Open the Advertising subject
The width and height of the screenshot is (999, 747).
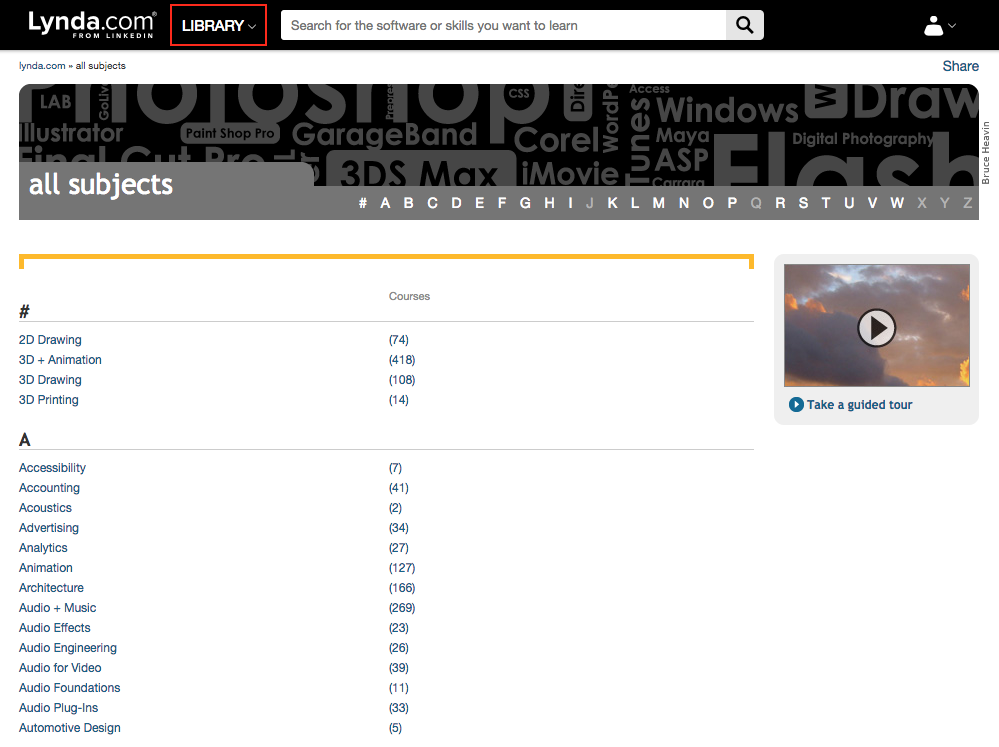coord(49,528)
